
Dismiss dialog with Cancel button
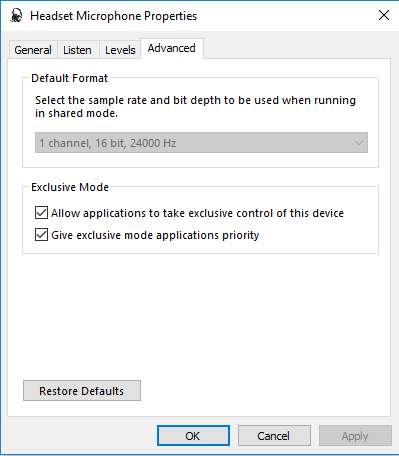point(274,436)
